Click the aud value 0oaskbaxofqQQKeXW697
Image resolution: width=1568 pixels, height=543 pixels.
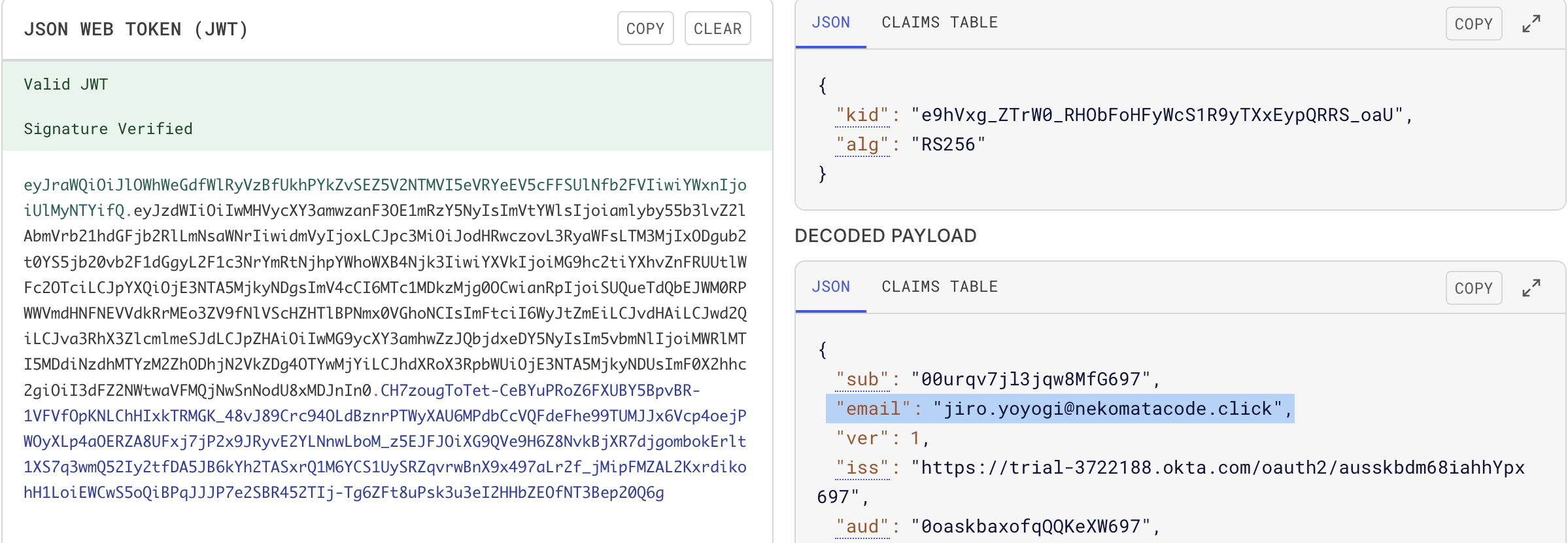click(x=1031, y=527)
